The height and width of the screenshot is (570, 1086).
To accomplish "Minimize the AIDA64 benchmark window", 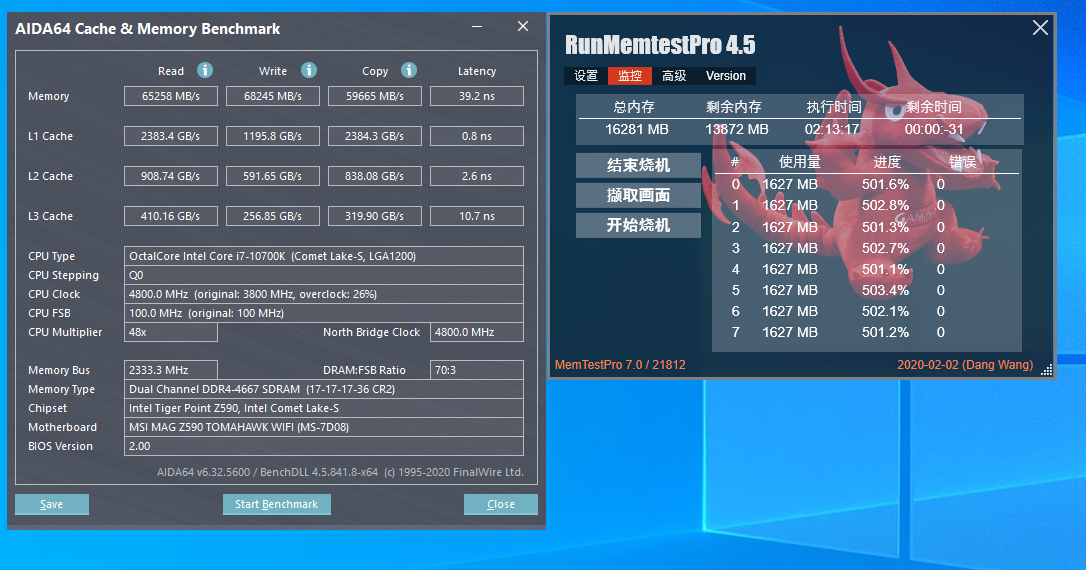I will pos(477,26).
